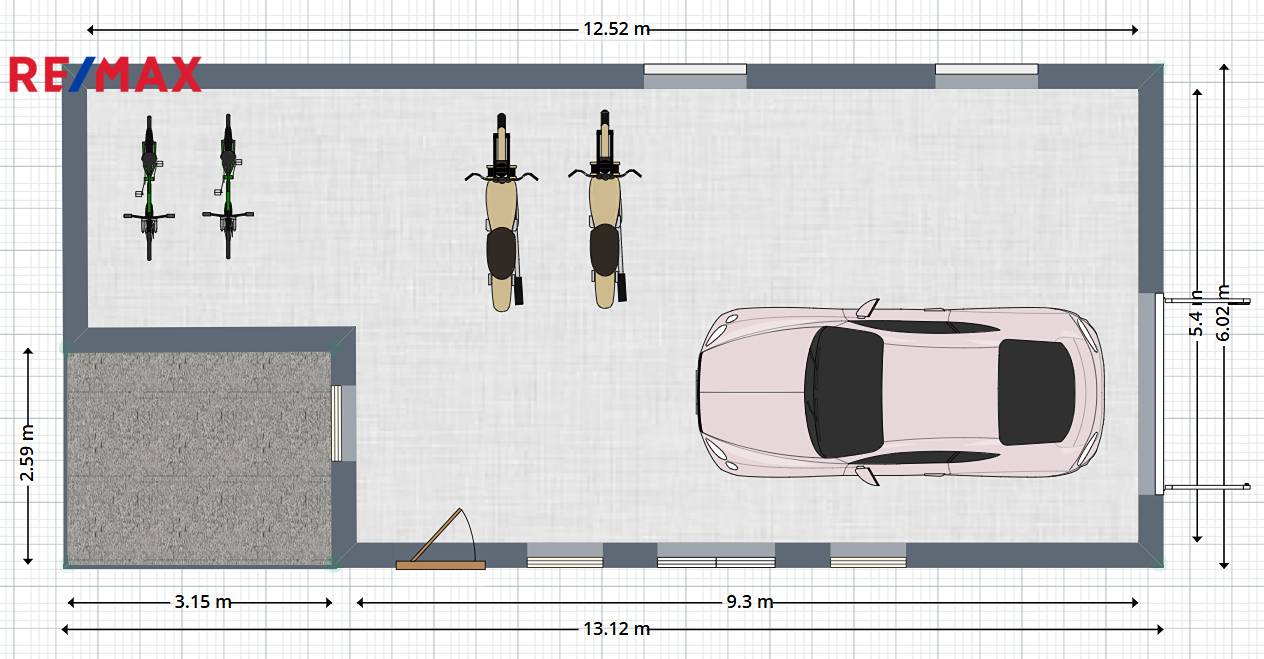Select the rightmost window on bottom wall
Viewport: 1264px width, 659px height.
click(x=868, y=556)
